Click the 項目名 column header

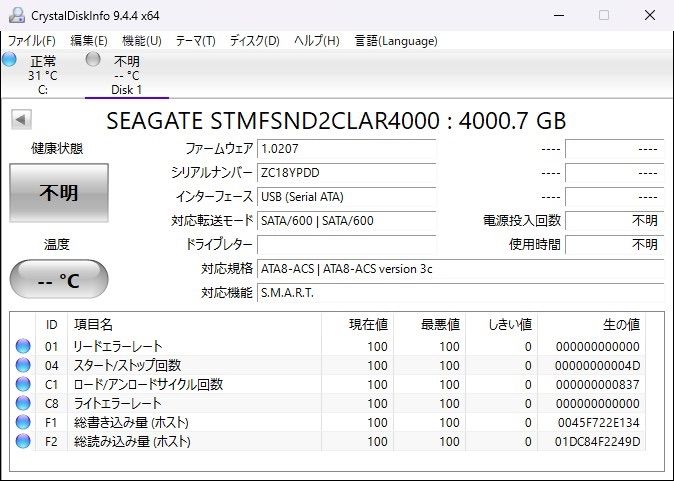click(x=94, y=325)
